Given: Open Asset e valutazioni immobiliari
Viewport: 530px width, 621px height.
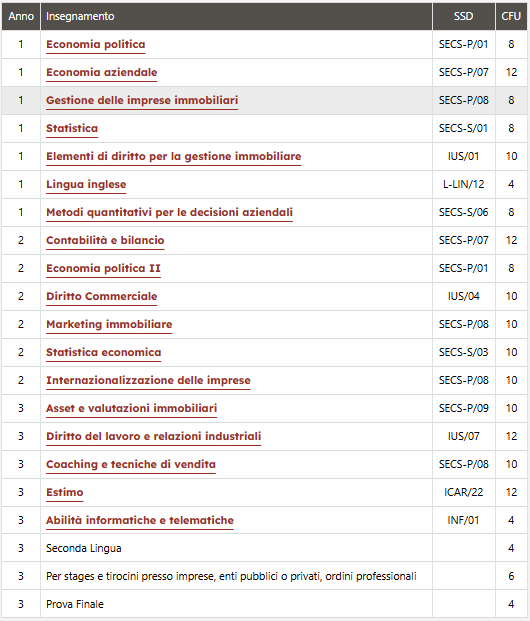Looking at the screenshot, I should point(132,408).
